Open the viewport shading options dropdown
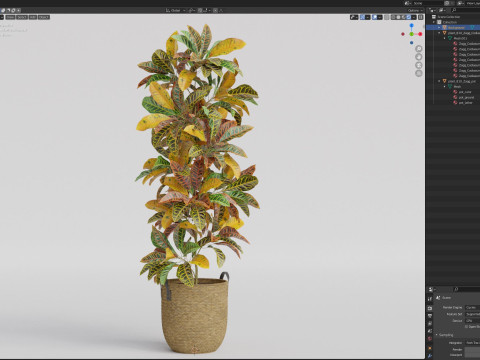 (414, 17)
